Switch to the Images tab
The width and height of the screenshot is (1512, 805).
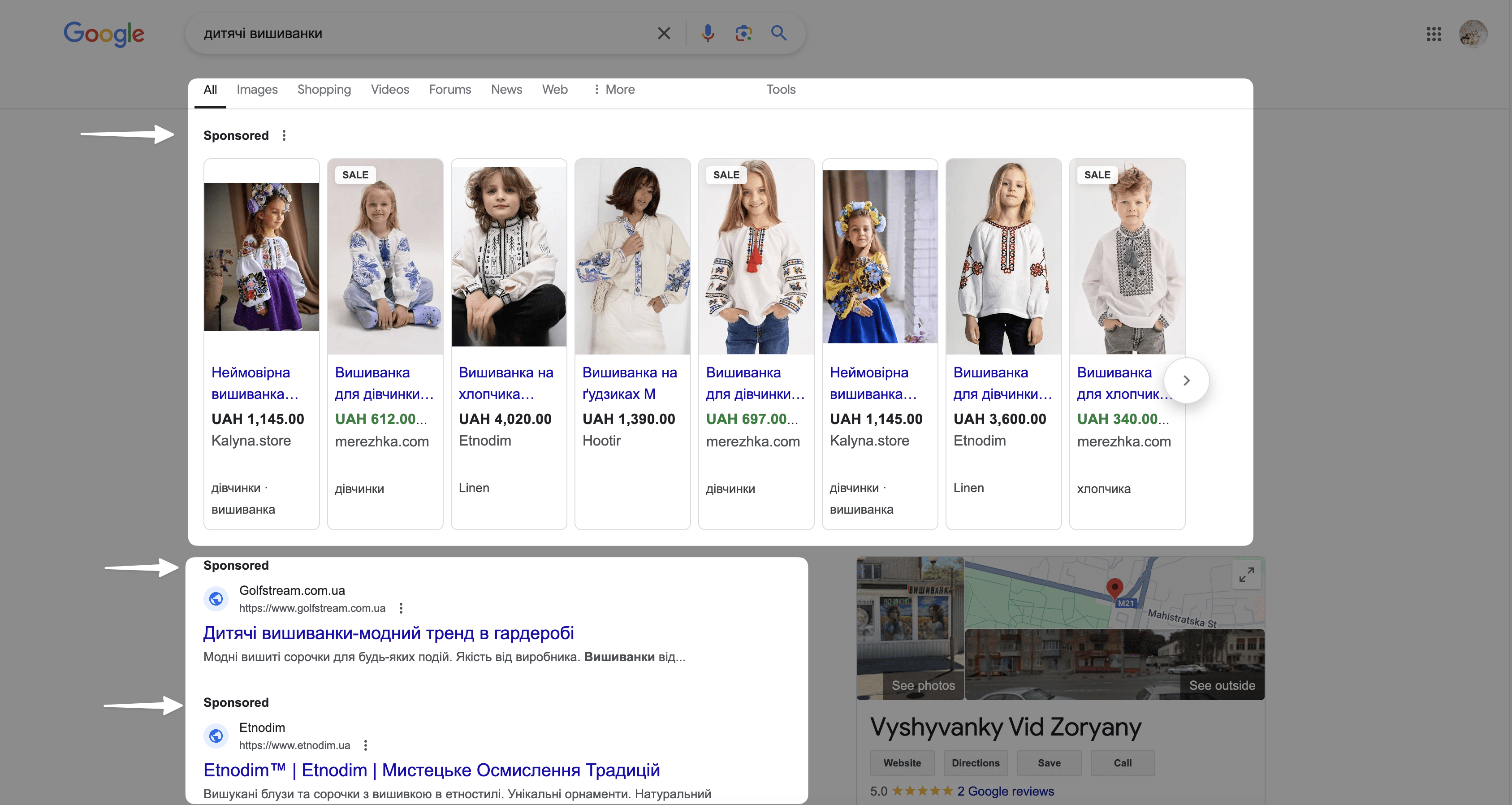coord(257,90)
